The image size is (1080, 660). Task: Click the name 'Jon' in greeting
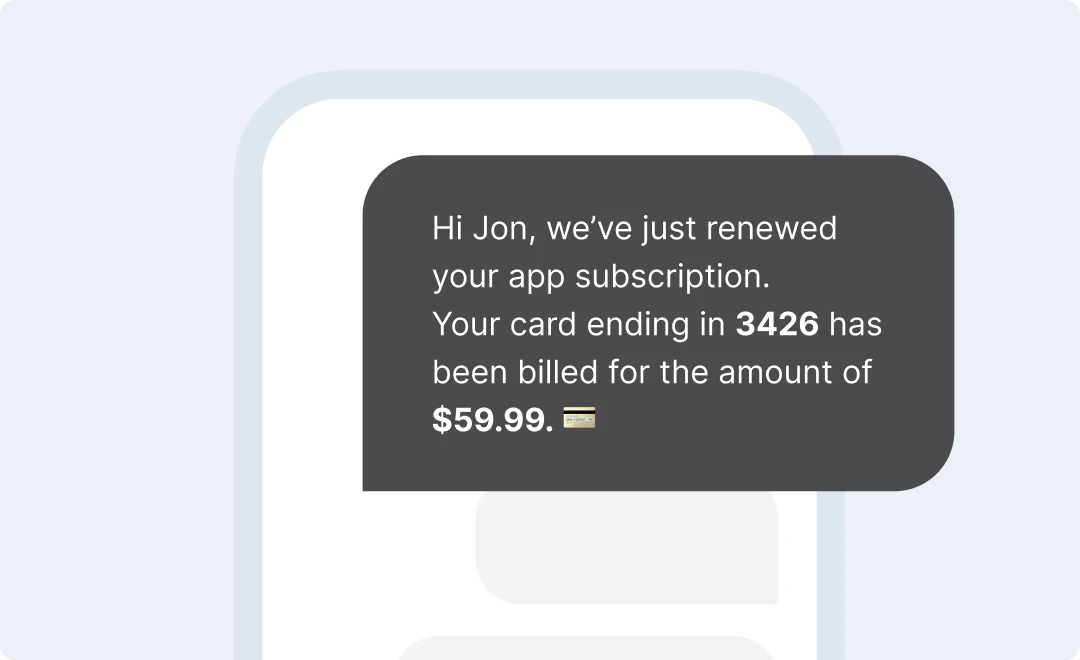click(x=503, y=229)
